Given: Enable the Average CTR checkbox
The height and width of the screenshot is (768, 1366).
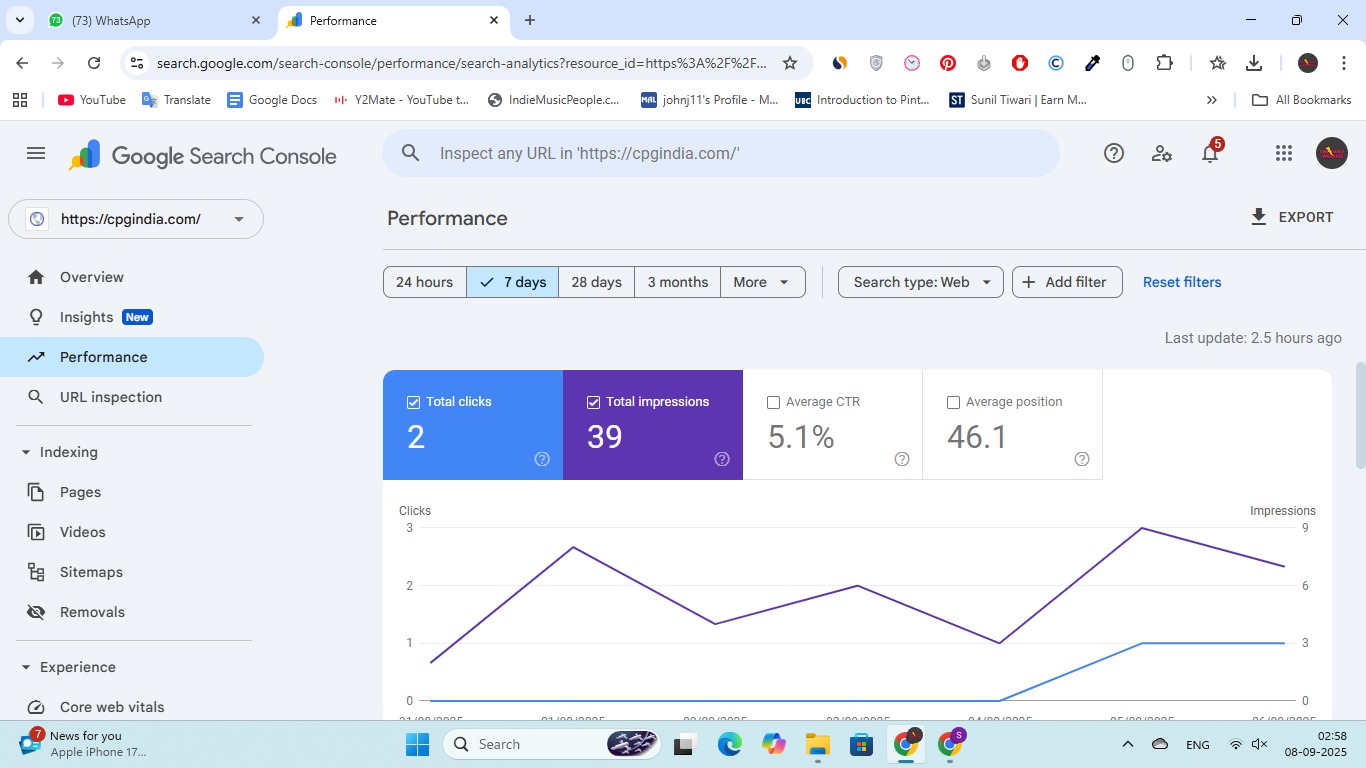Looking at the screenshot, I should pos(773,402).
